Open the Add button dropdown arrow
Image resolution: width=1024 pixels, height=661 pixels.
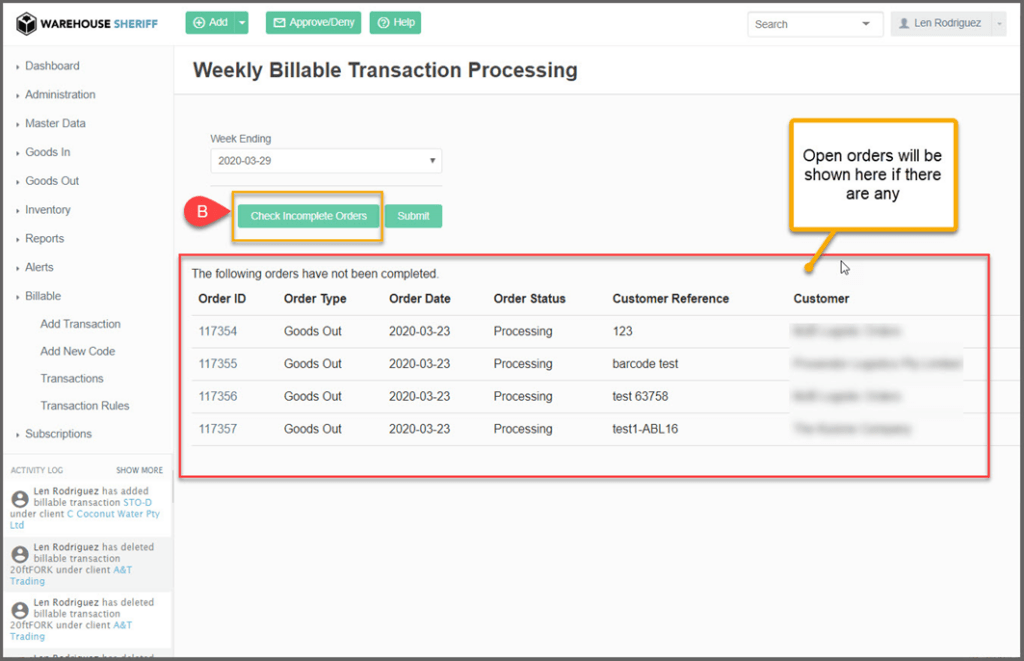pos(242,23)
